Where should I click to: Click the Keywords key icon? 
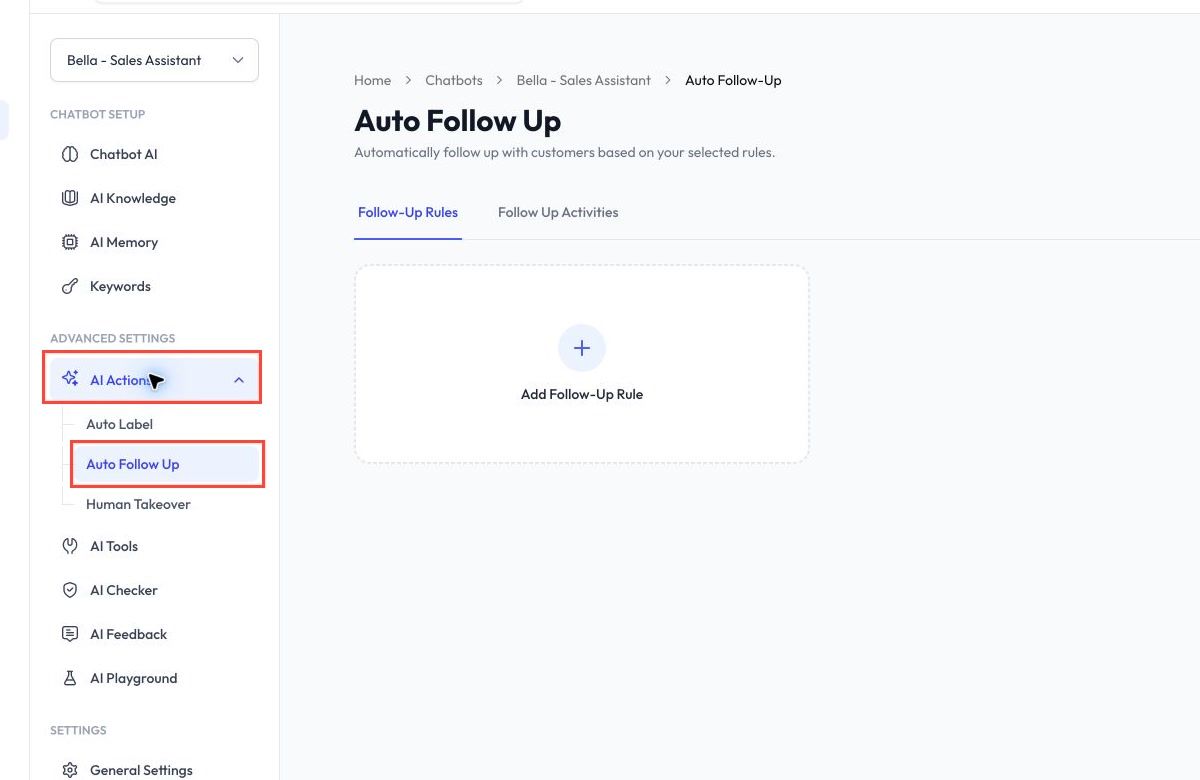(x=70, y=286)
